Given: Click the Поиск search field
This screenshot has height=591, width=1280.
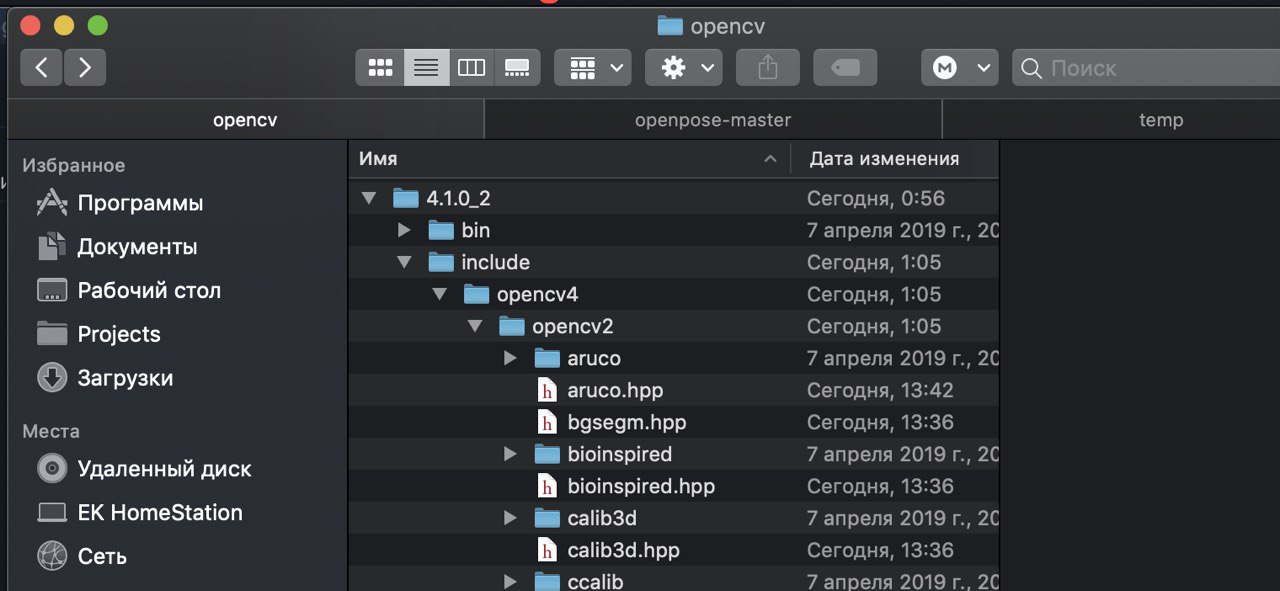Looking at the screenshot, I should [1146, 68].
